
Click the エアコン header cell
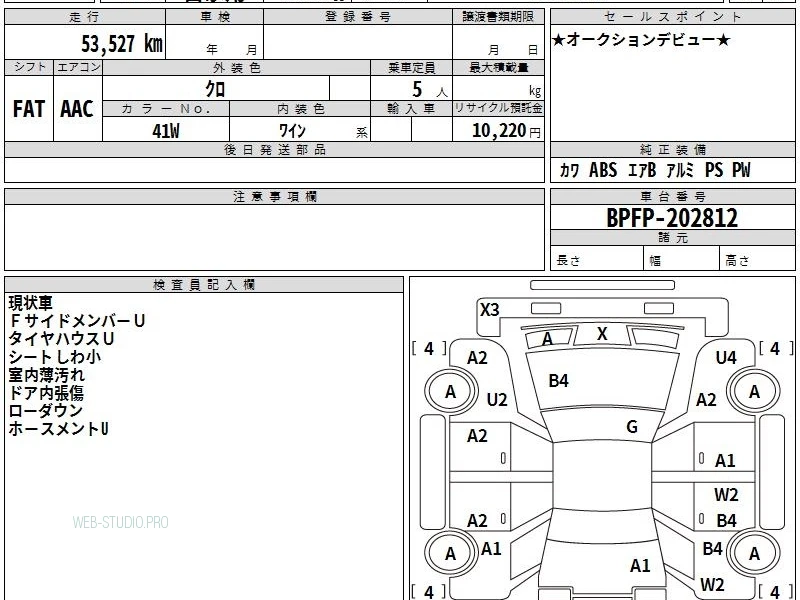click(78, 67)
